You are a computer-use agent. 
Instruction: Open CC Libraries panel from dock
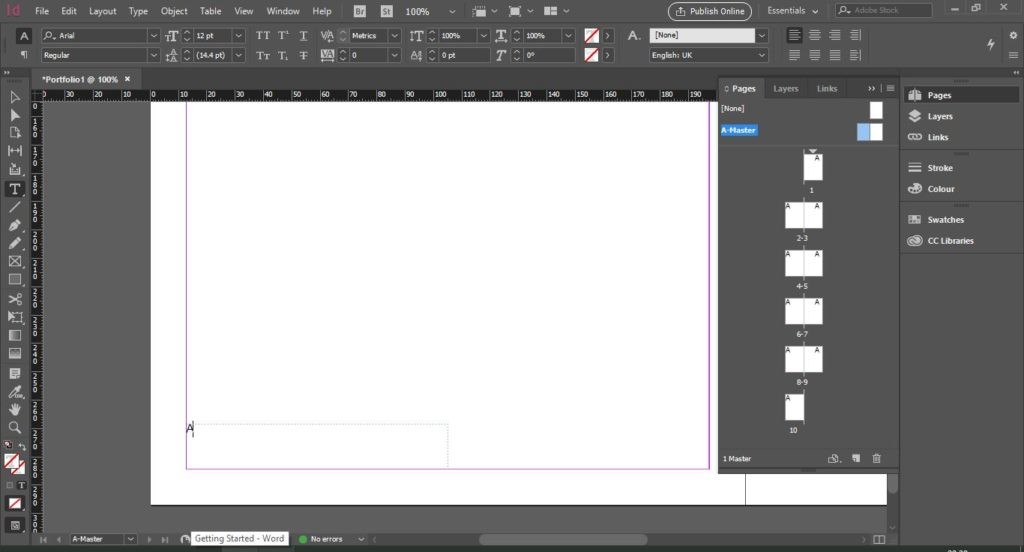pyautogui.click(x=950, y=240)
